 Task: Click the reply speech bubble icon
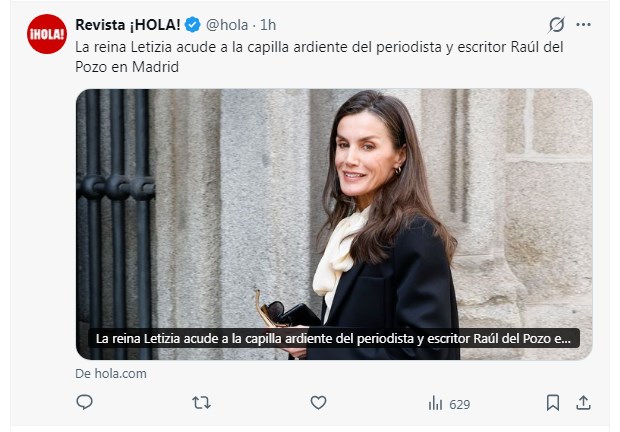tap(84, 402)
